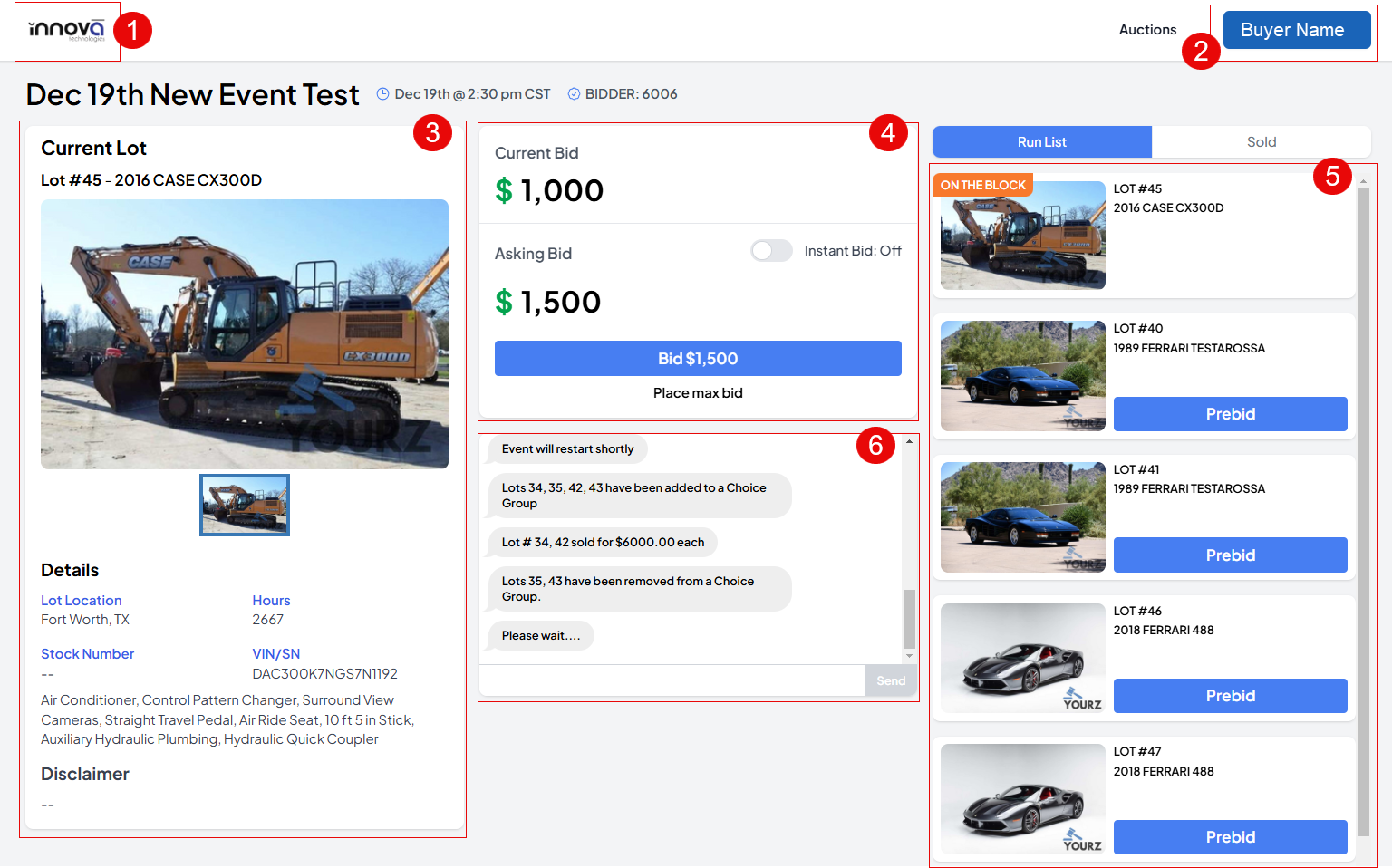Click the large Current Lot excavator photo
The height and width of the screenshot is (868, 1392).
tap(245, 334)
